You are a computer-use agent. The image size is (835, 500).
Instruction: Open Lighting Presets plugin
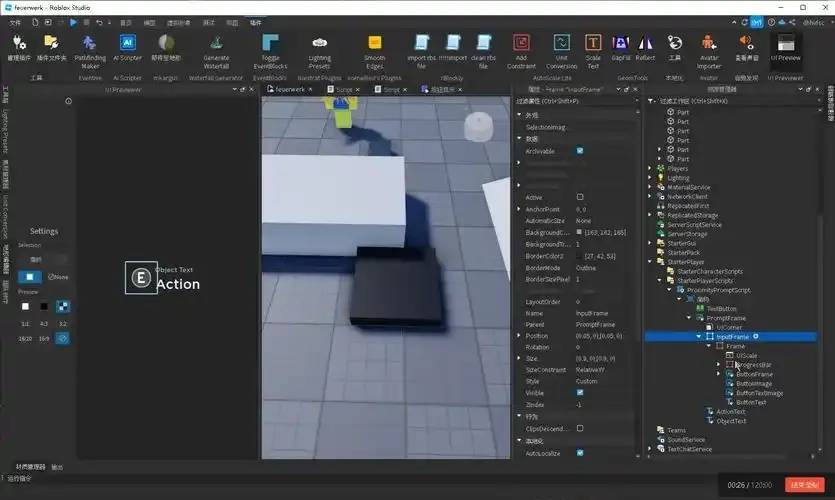pos(320,51)
